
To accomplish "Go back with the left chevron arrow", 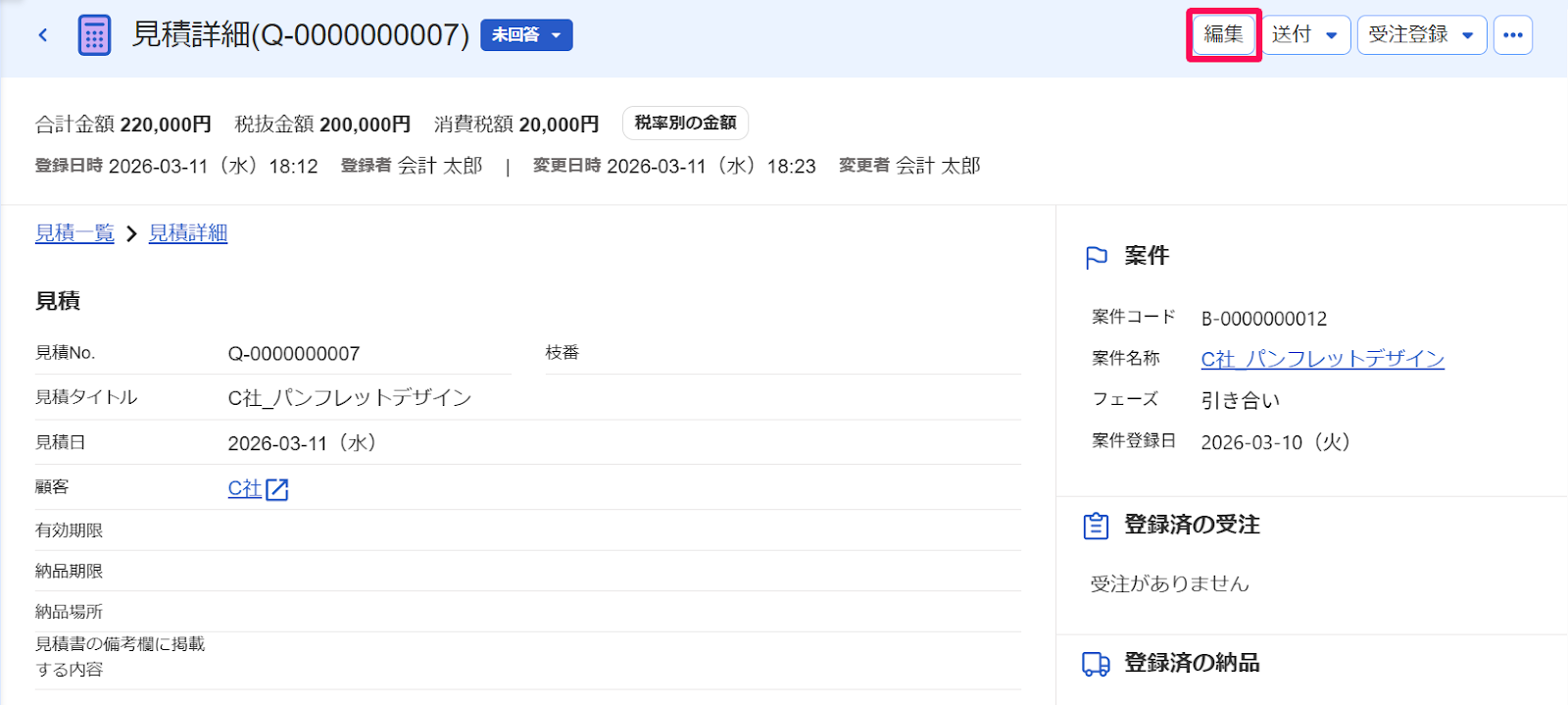I will pos(43,35).
